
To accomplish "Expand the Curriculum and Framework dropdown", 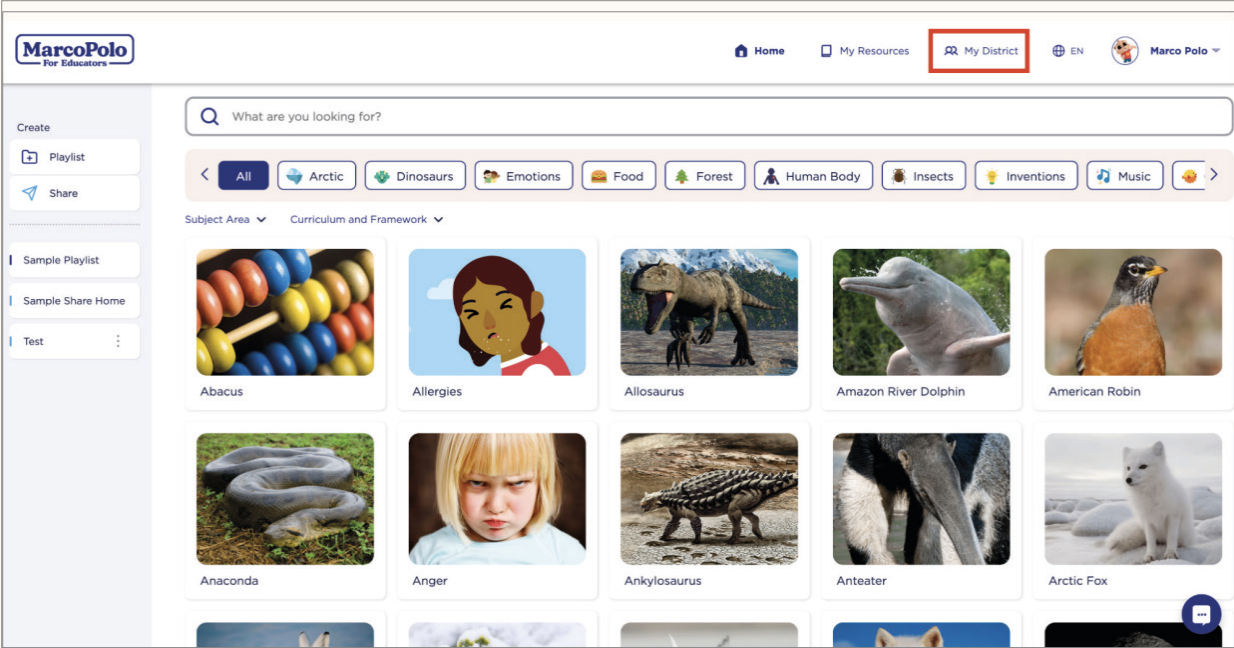I will (x=367, y=219).
